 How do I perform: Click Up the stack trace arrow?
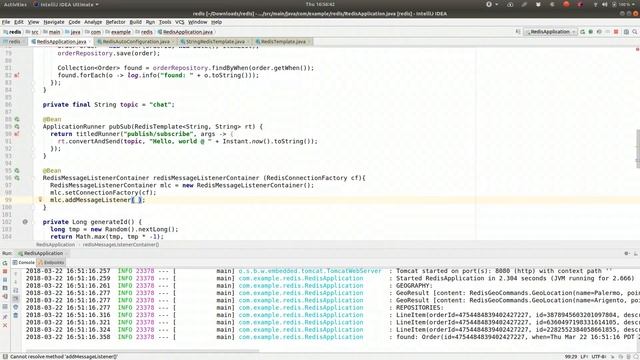(x=16, y=274)
